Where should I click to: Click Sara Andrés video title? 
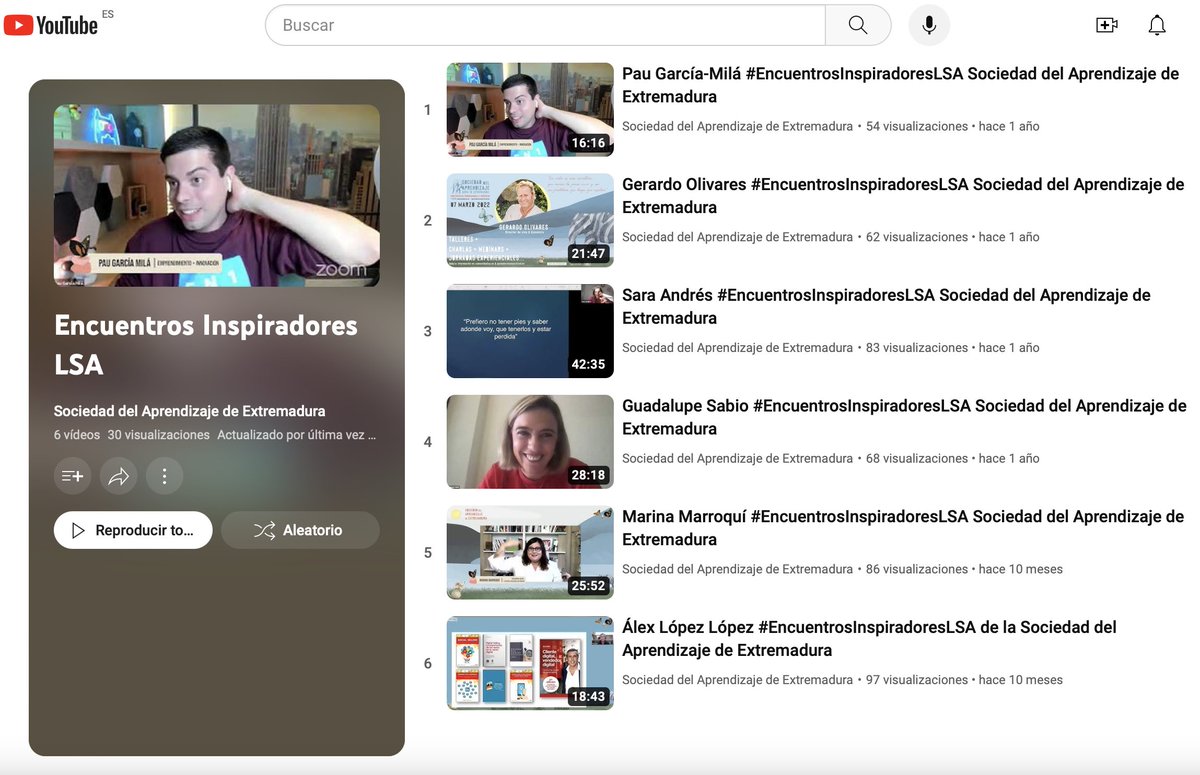click(886, 307)
